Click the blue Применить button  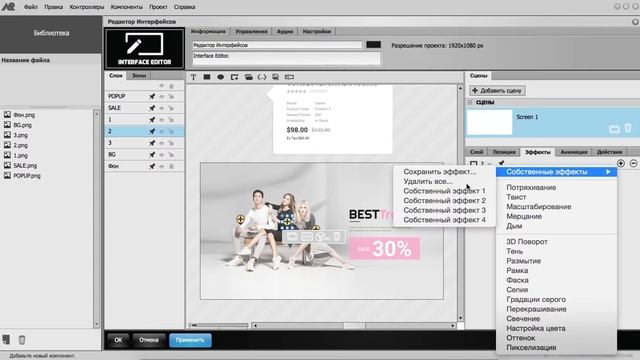[190, 340]
